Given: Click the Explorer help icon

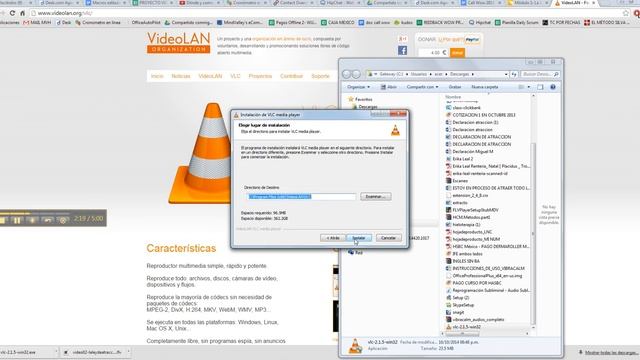Looking at the screenshot, I should [553, 87].
